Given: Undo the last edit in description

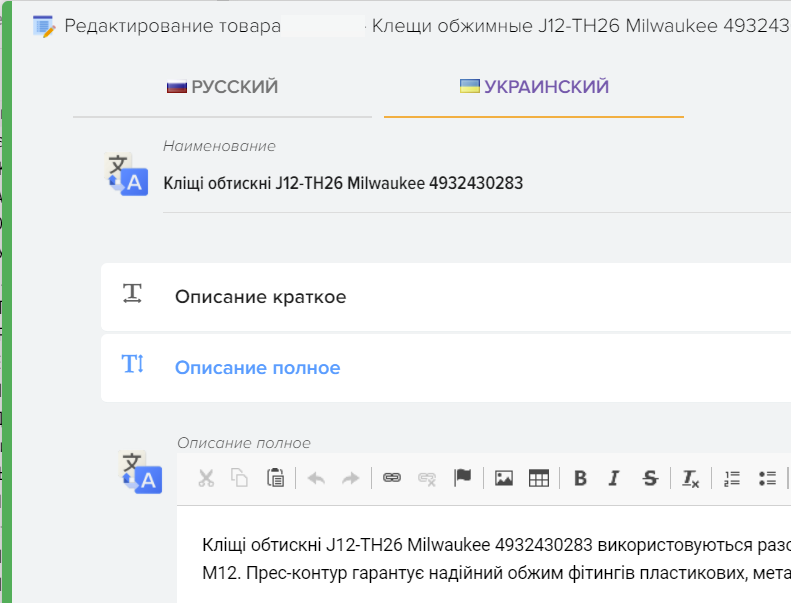Looking at the screenshot, I should click(x=316, y=478).
